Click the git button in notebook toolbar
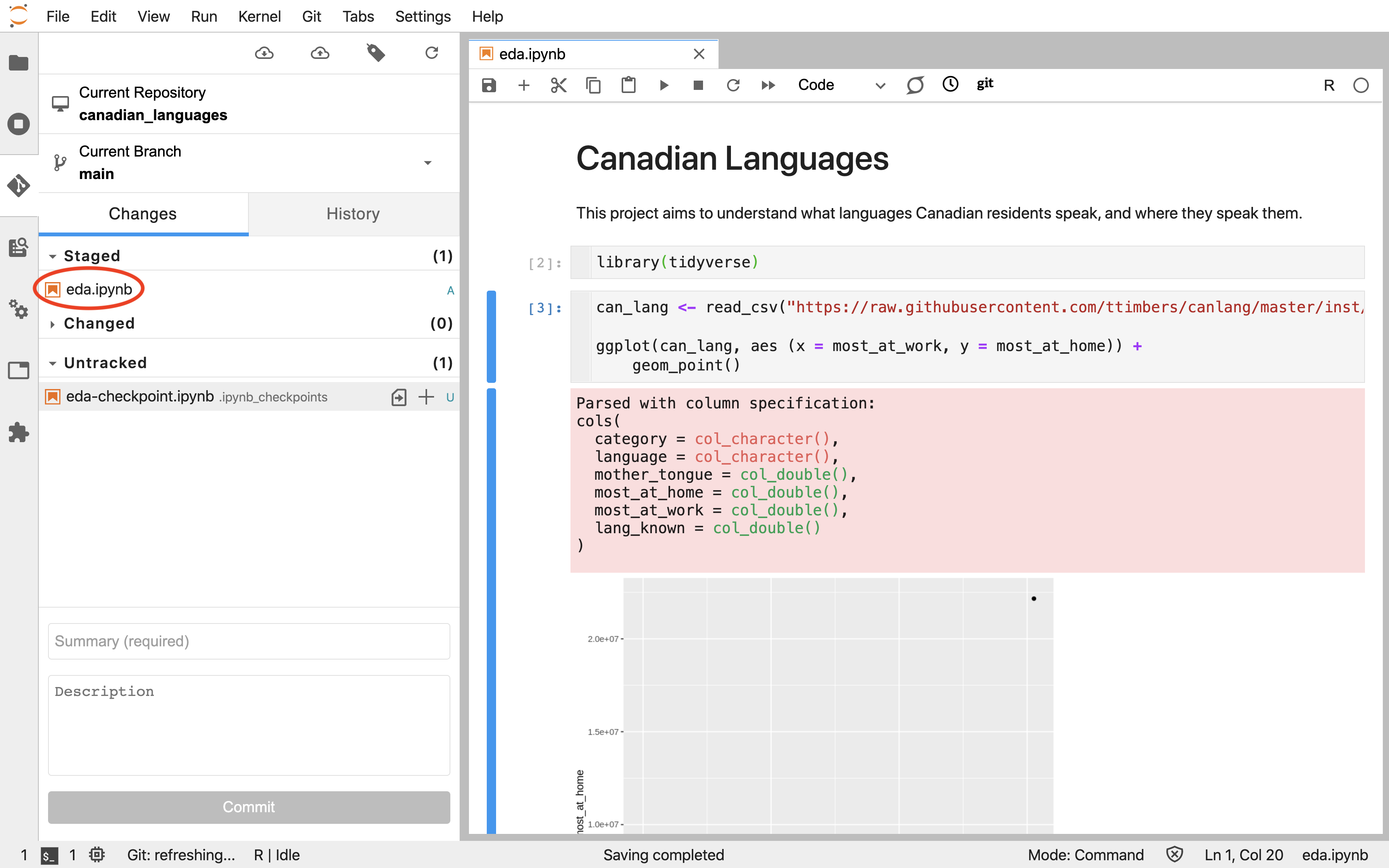1389x868 pixels. tap(985, 84)
